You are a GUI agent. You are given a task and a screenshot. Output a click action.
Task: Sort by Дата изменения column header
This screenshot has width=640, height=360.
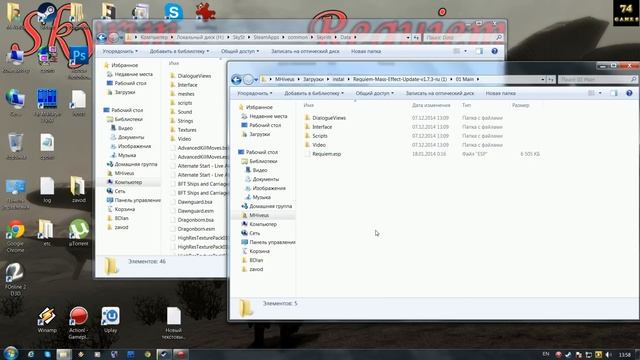[431, 105]
